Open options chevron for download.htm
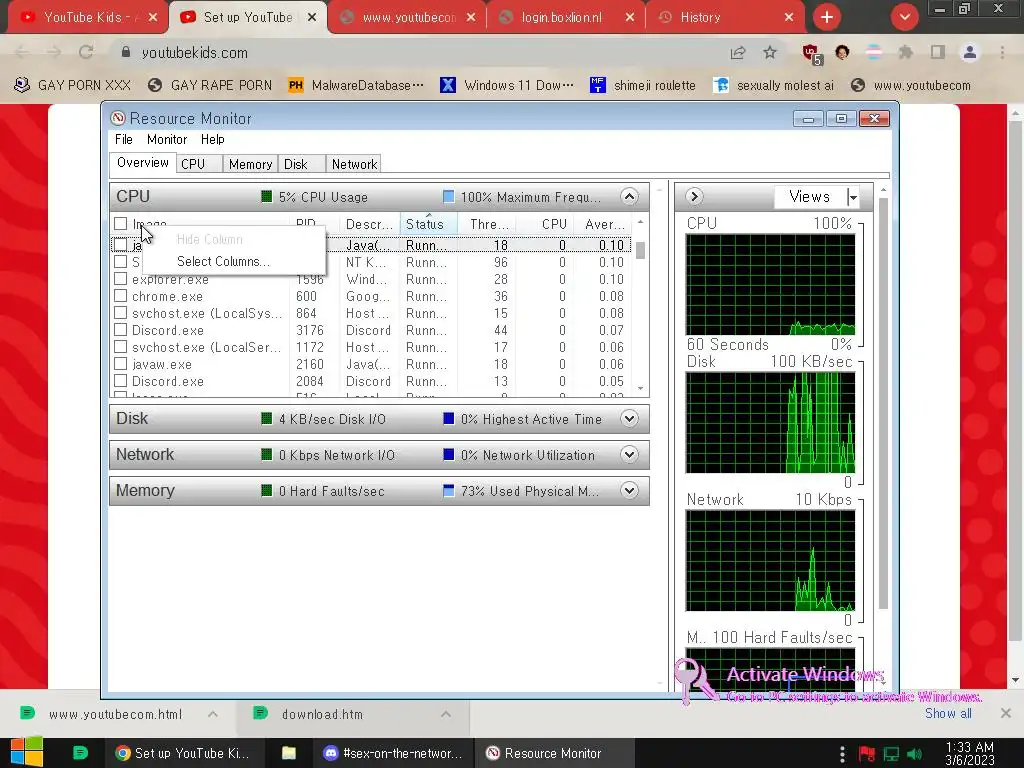1024x768 pixels. [445, 714]
